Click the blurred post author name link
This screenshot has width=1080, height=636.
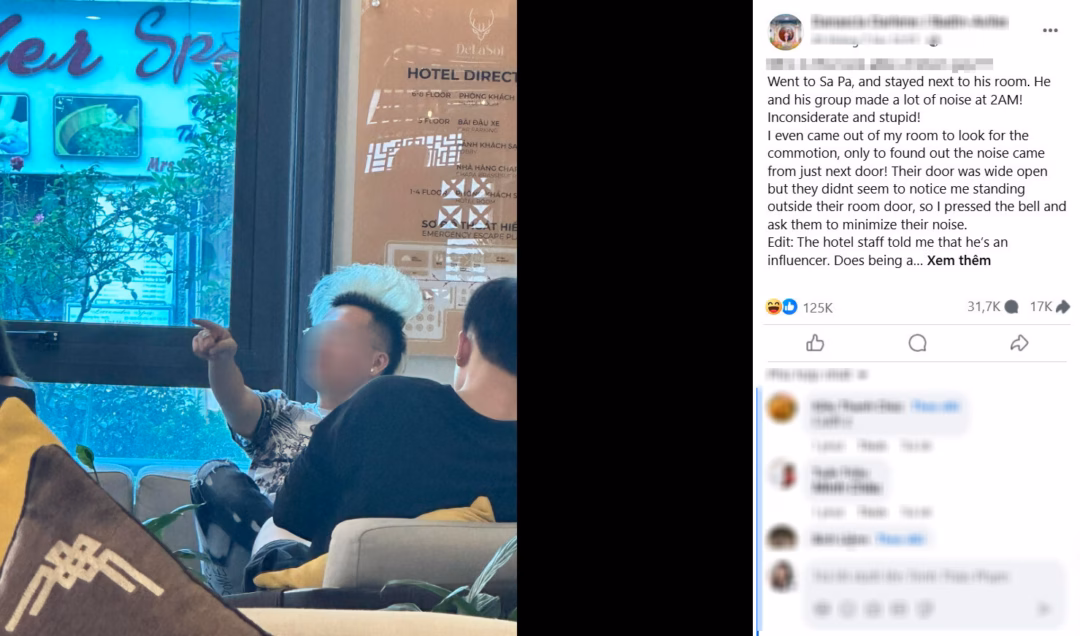click(x=909, y=22)
